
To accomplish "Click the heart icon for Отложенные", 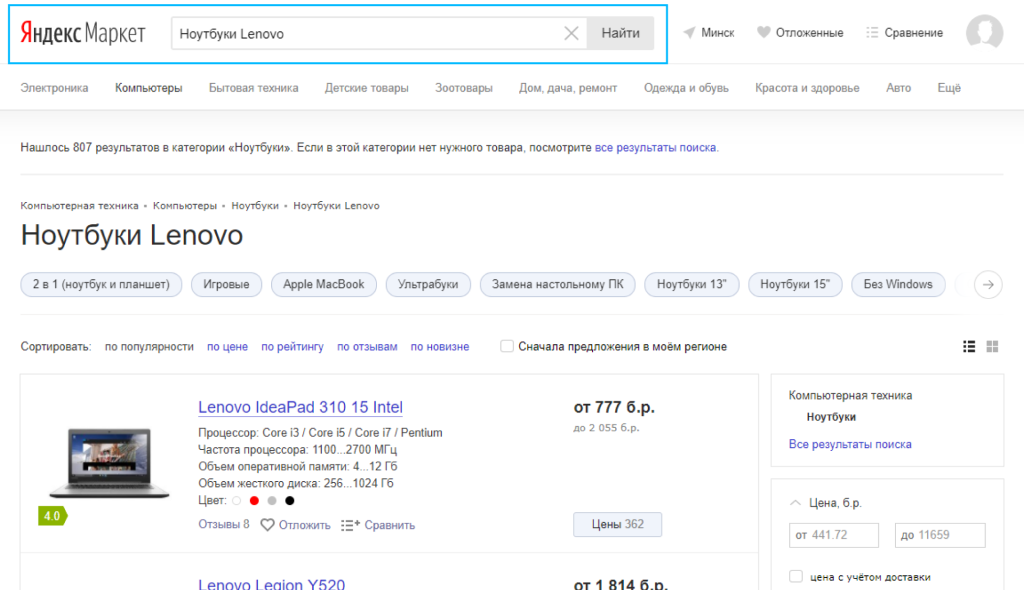I will coord(763,32).
